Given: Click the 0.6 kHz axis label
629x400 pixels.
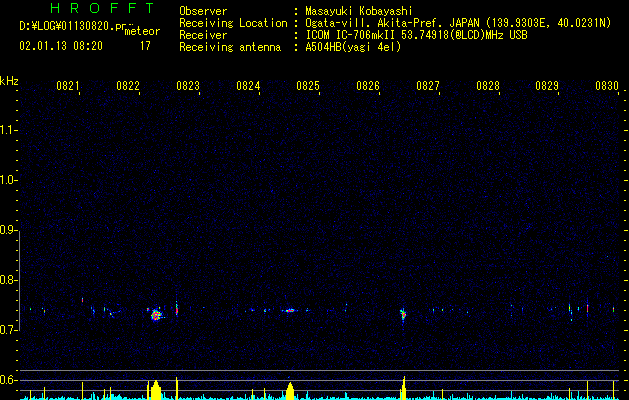Looking at the screenshot, I should tap(8, 380).
